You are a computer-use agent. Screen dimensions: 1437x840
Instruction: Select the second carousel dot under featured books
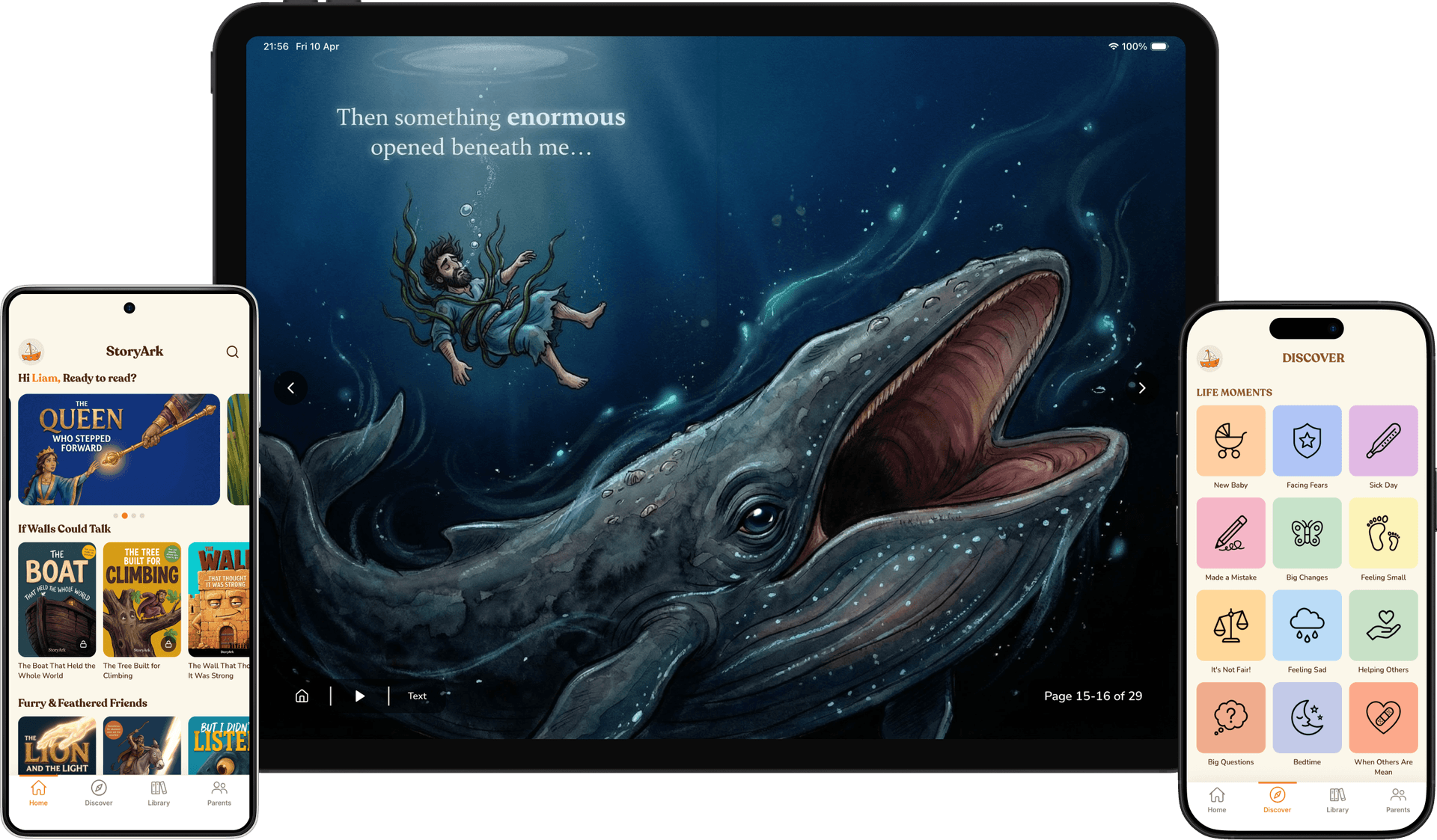pyautogui.click(x=125, y=515)
